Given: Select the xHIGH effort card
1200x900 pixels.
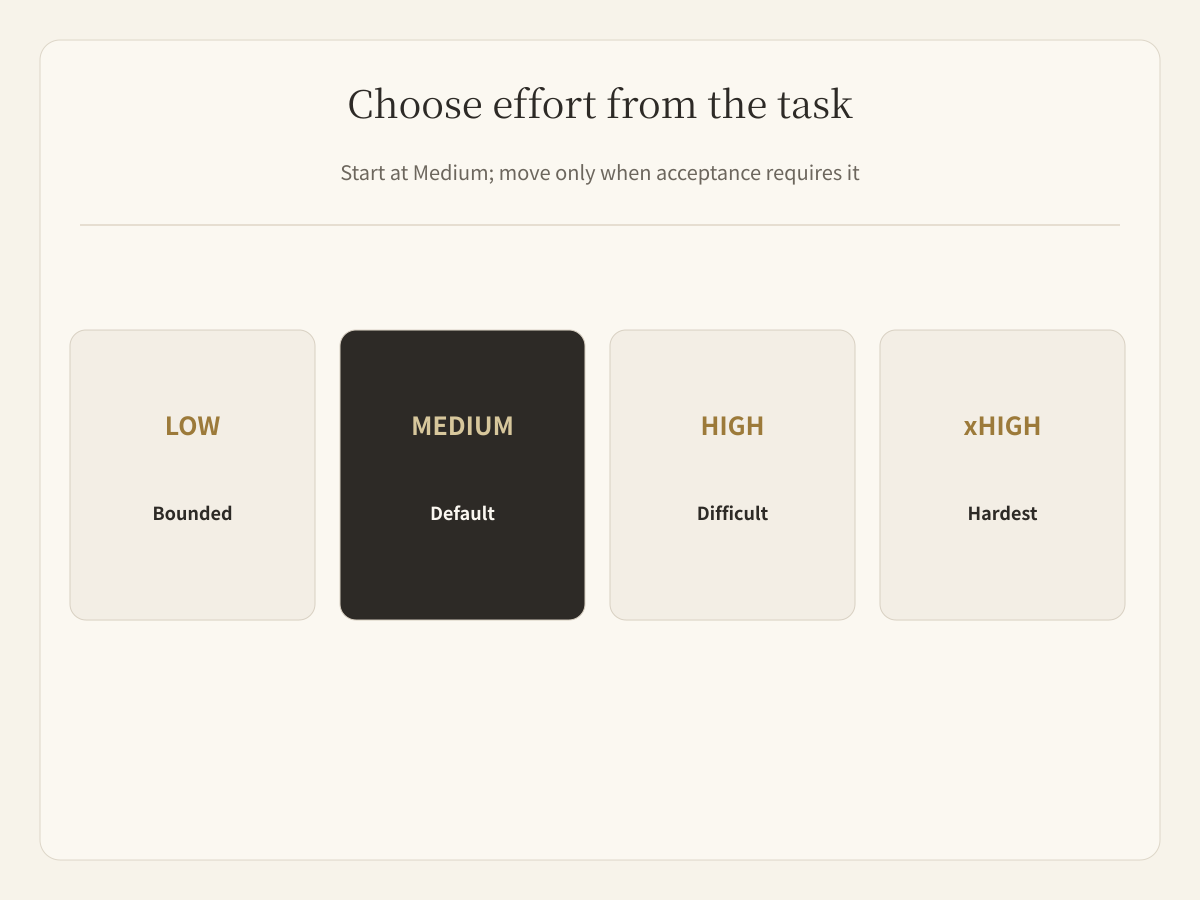Looking at the screenshot, I should coord(1002,475).
